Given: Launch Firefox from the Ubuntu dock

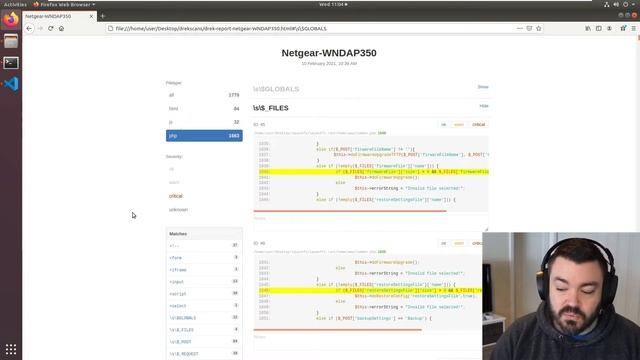Looking at the screenshot, I should 11,20.
